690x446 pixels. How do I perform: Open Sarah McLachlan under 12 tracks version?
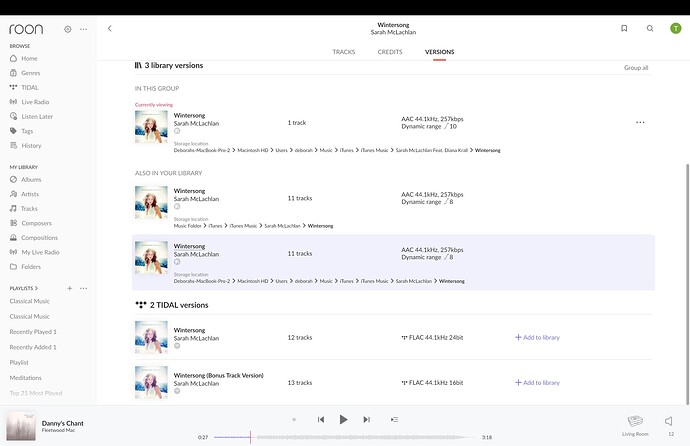tap(196, 338)
